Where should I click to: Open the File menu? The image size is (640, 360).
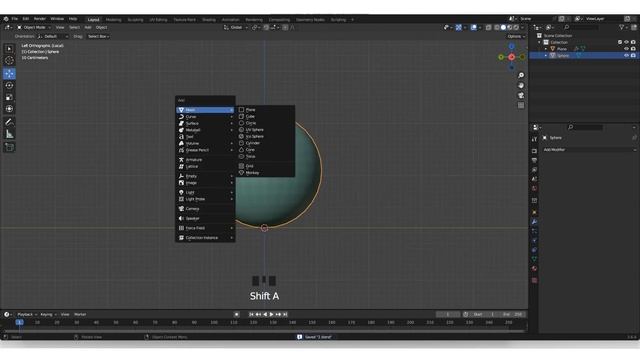(x=15, y=19)
